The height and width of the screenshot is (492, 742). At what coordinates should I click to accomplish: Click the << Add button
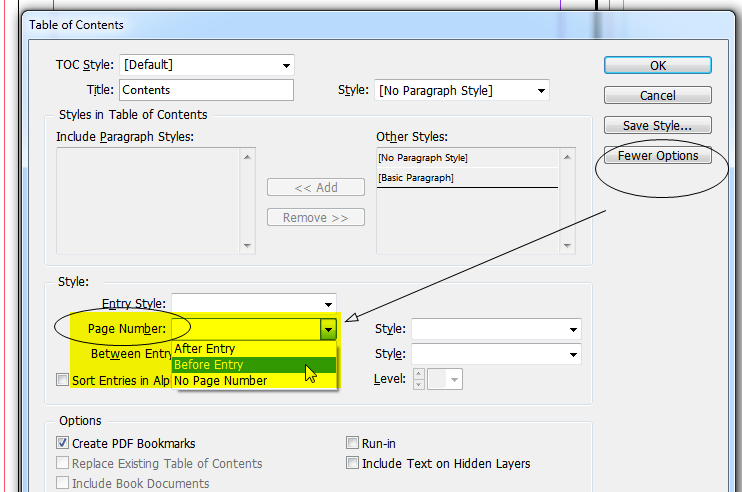316,187
